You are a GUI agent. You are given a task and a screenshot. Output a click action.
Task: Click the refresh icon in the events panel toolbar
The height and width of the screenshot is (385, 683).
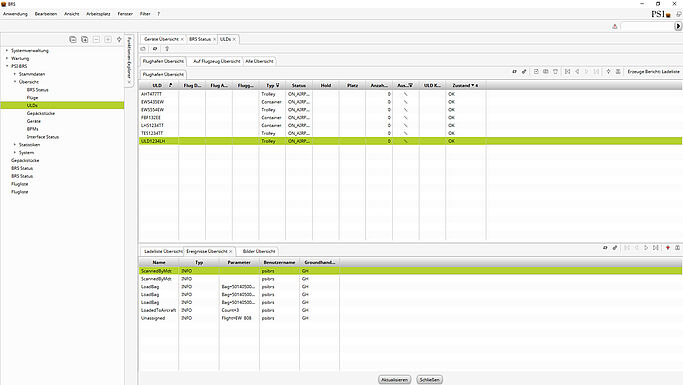point(605,248)
